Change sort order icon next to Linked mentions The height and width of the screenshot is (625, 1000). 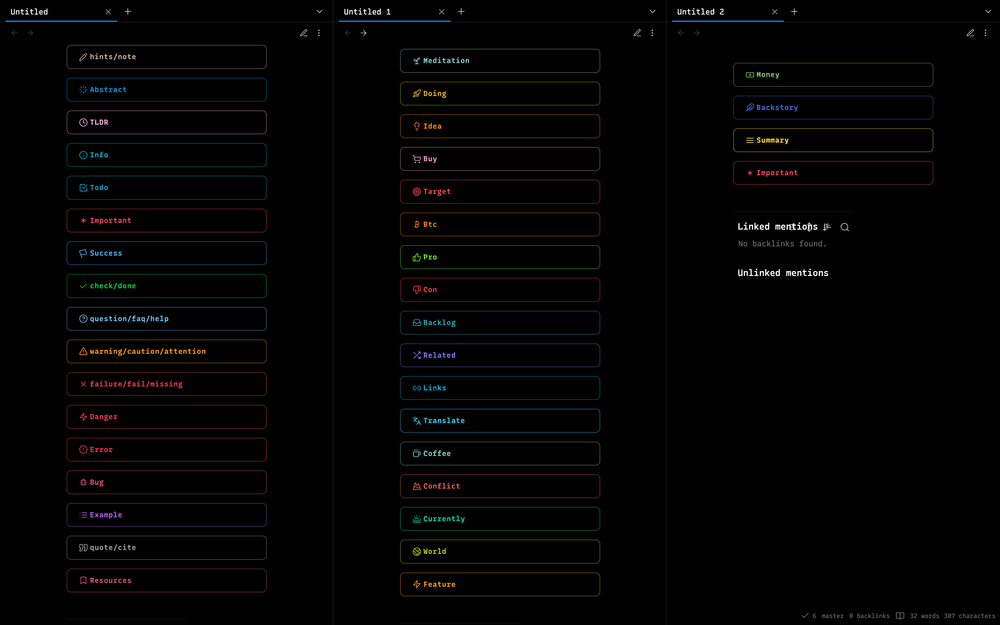click(827, 227)
